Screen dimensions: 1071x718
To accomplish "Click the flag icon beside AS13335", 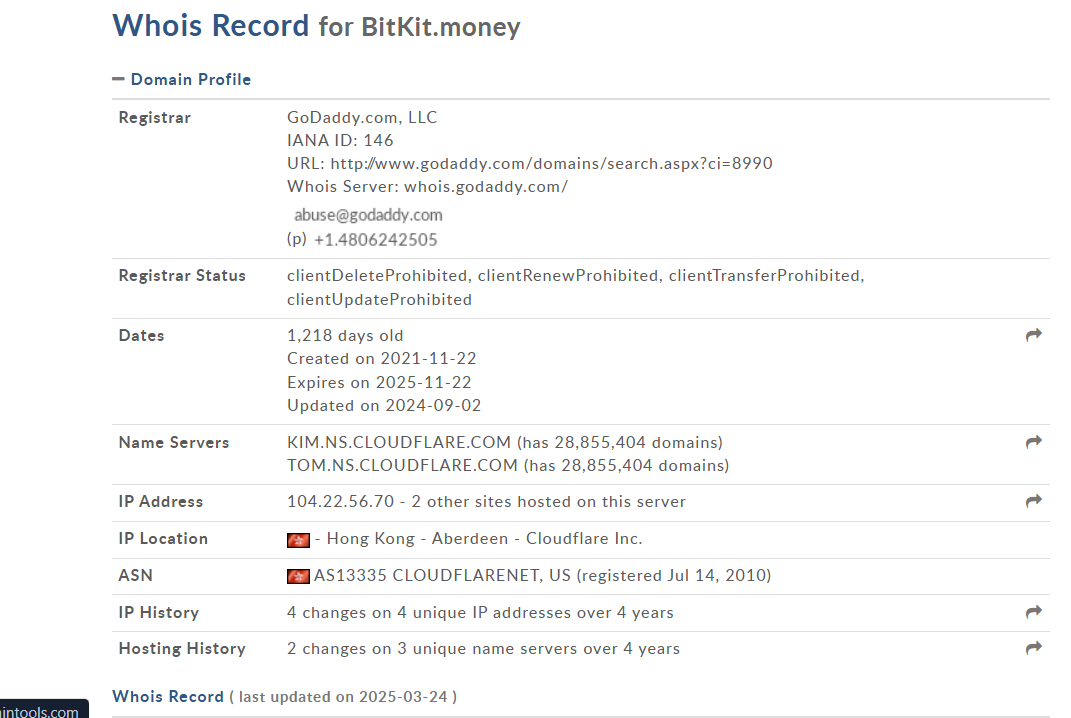I will point(298,577).
